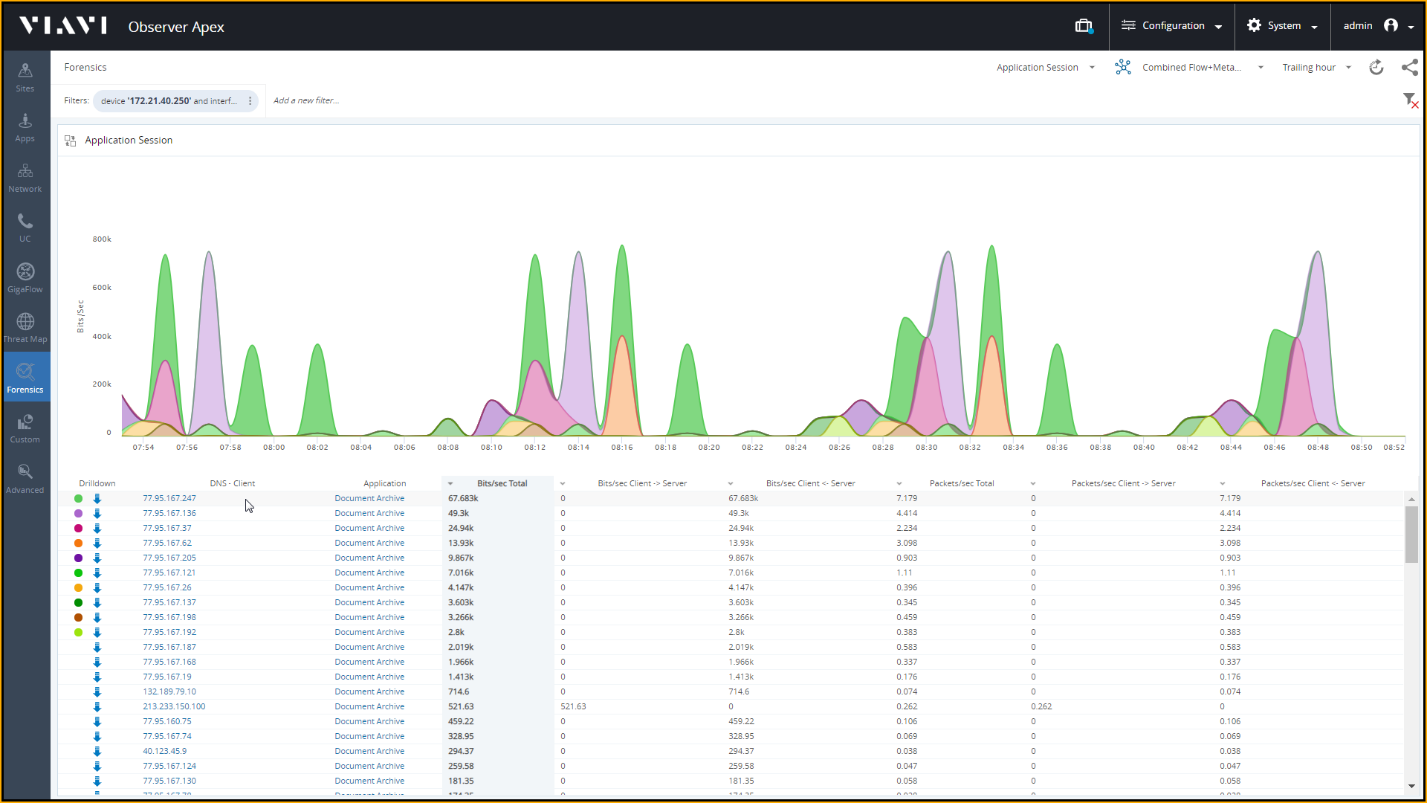Clear filters using the funnel icon
The height and width of the screenshot is (803, 1427).
point(1409,100)
